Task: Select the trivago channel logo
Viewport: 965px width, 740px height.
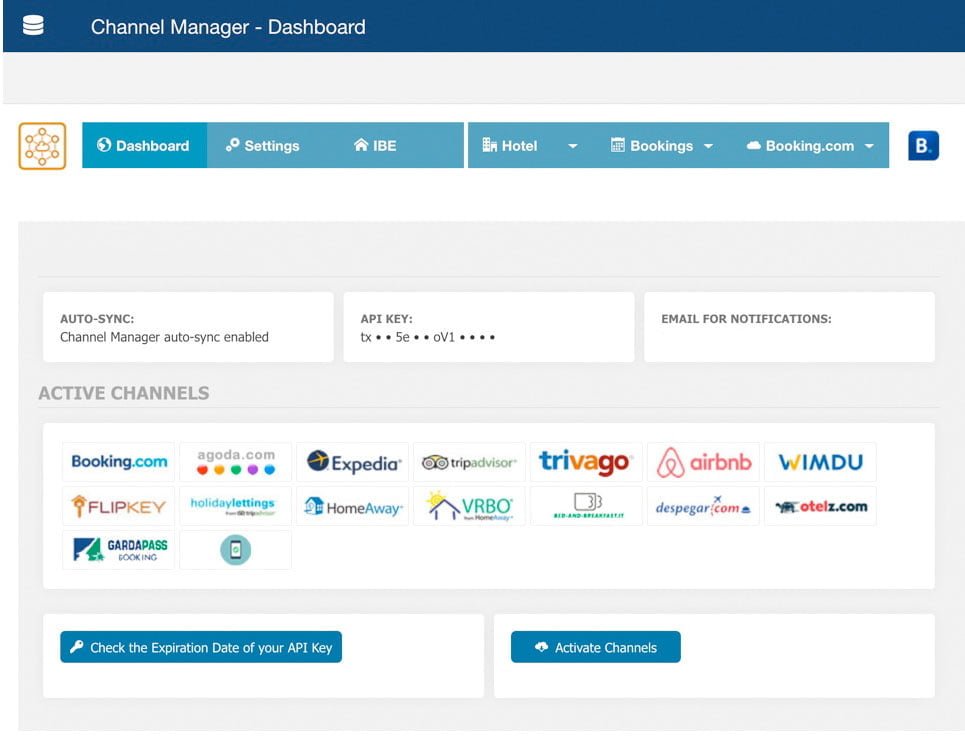Action: (x=587, y=462)
